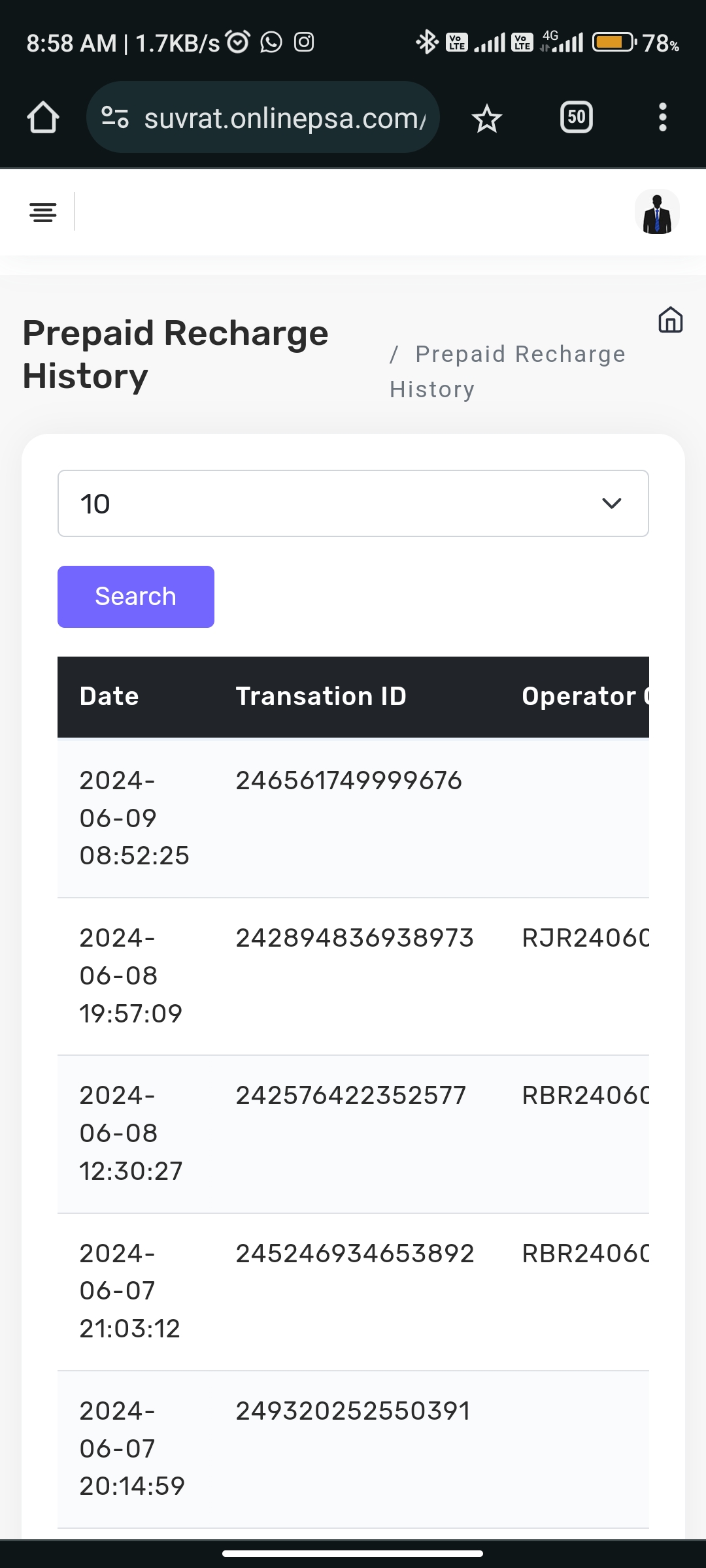This screenshot has width=706, height=1568.
Task: Toggle the sidebar hamburger menu
Action: (43, 212)
